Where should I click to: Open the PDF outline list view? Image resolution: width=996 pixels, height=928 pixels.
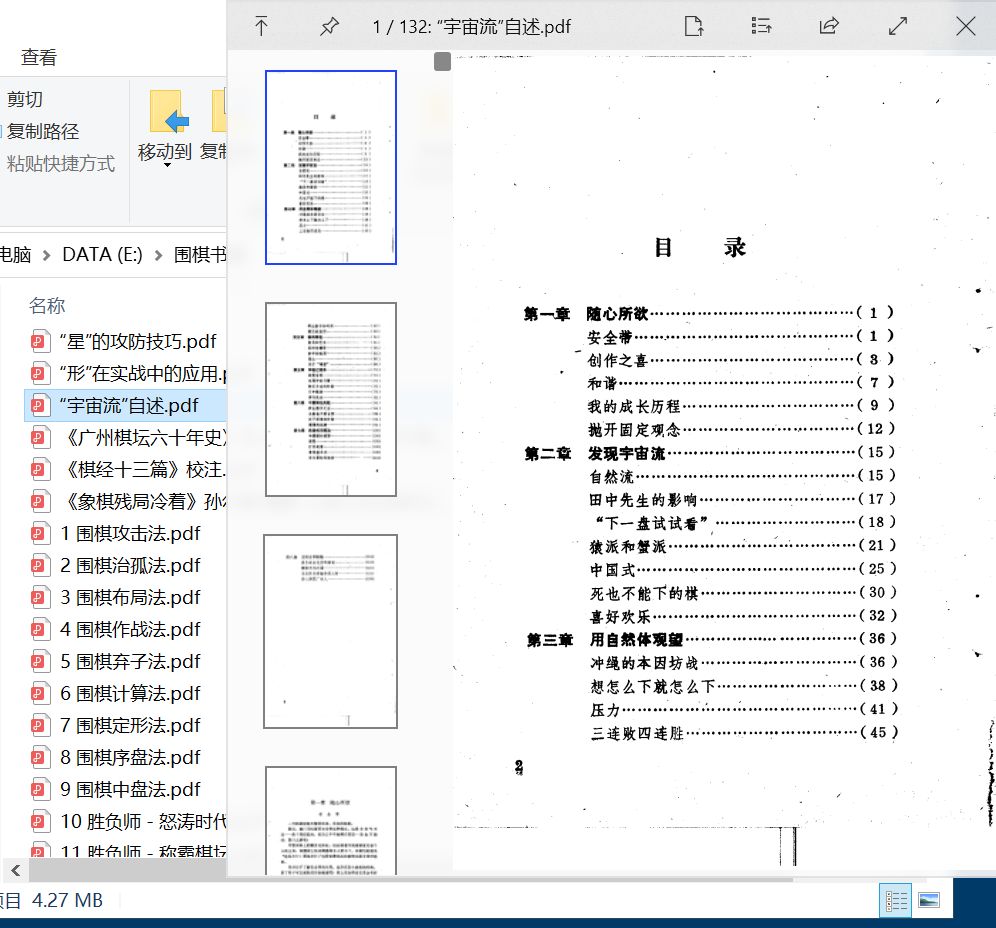click(761, 26)
